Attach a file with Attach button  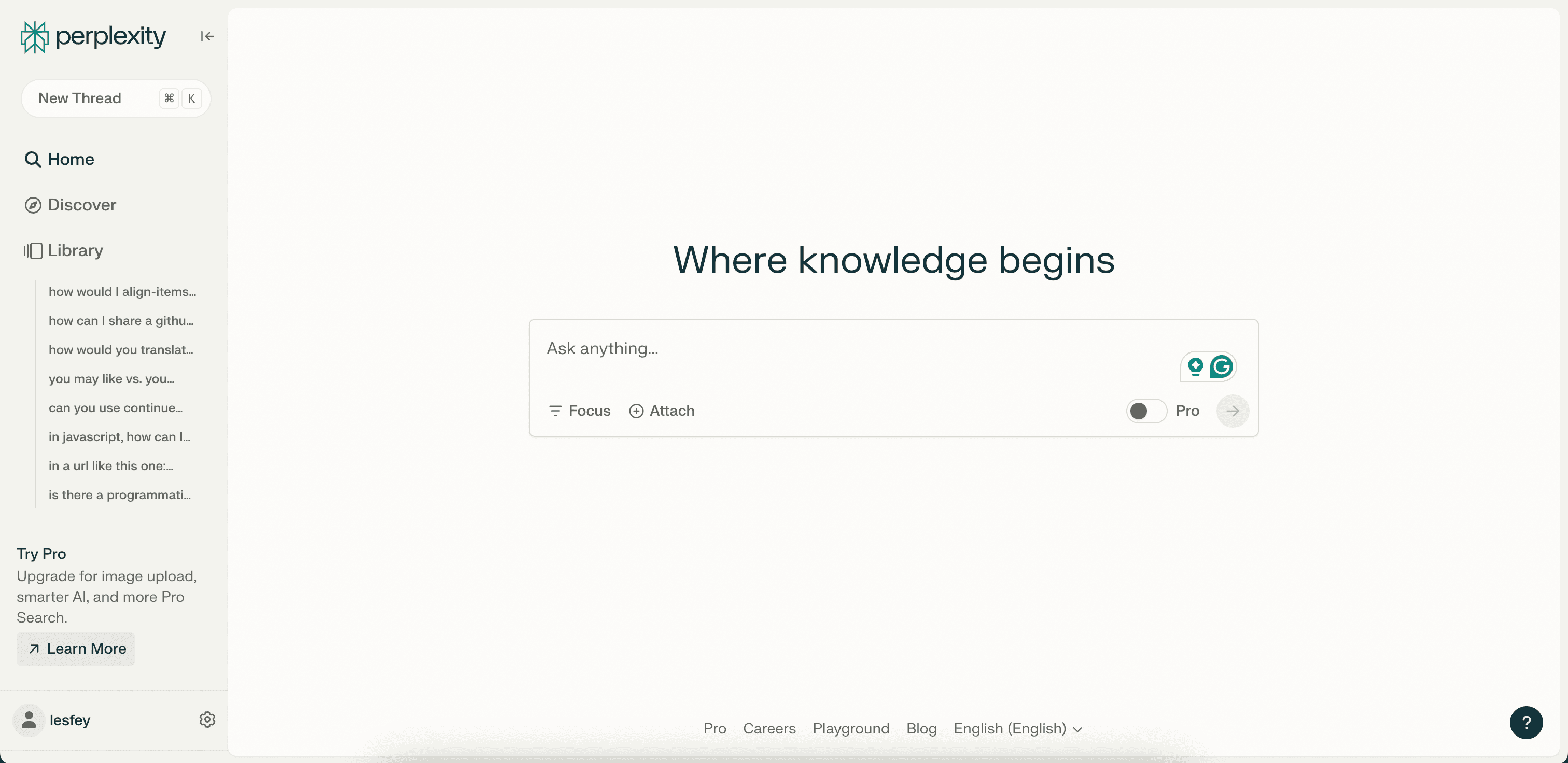(x=662, y=411)
